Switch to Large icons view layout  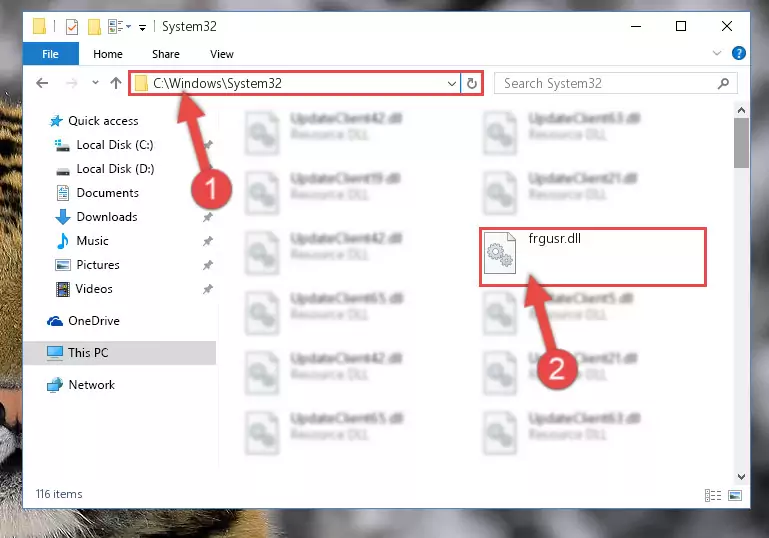point(735,495)
